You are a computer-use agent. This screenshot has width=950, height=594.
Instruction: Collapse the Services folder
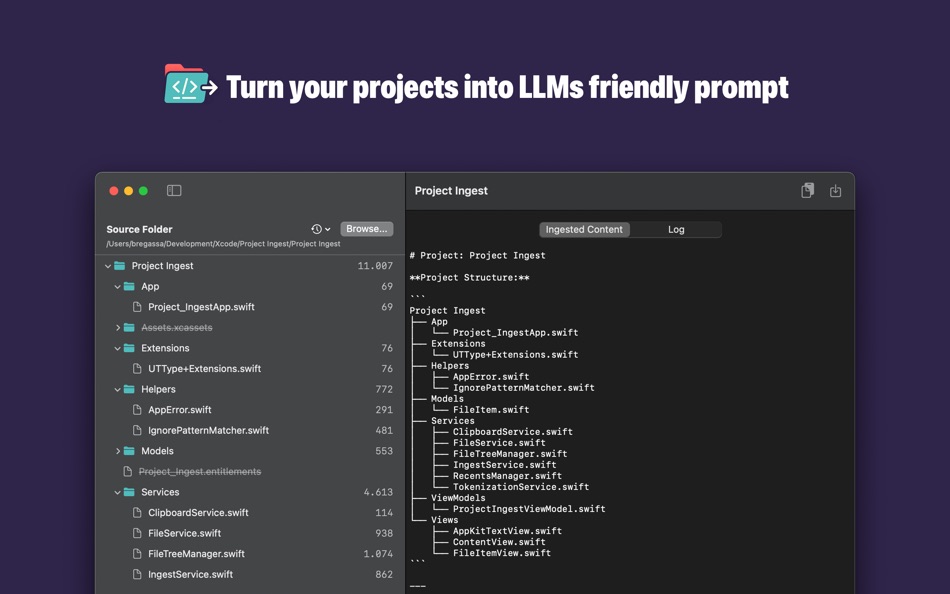[118, 492]
